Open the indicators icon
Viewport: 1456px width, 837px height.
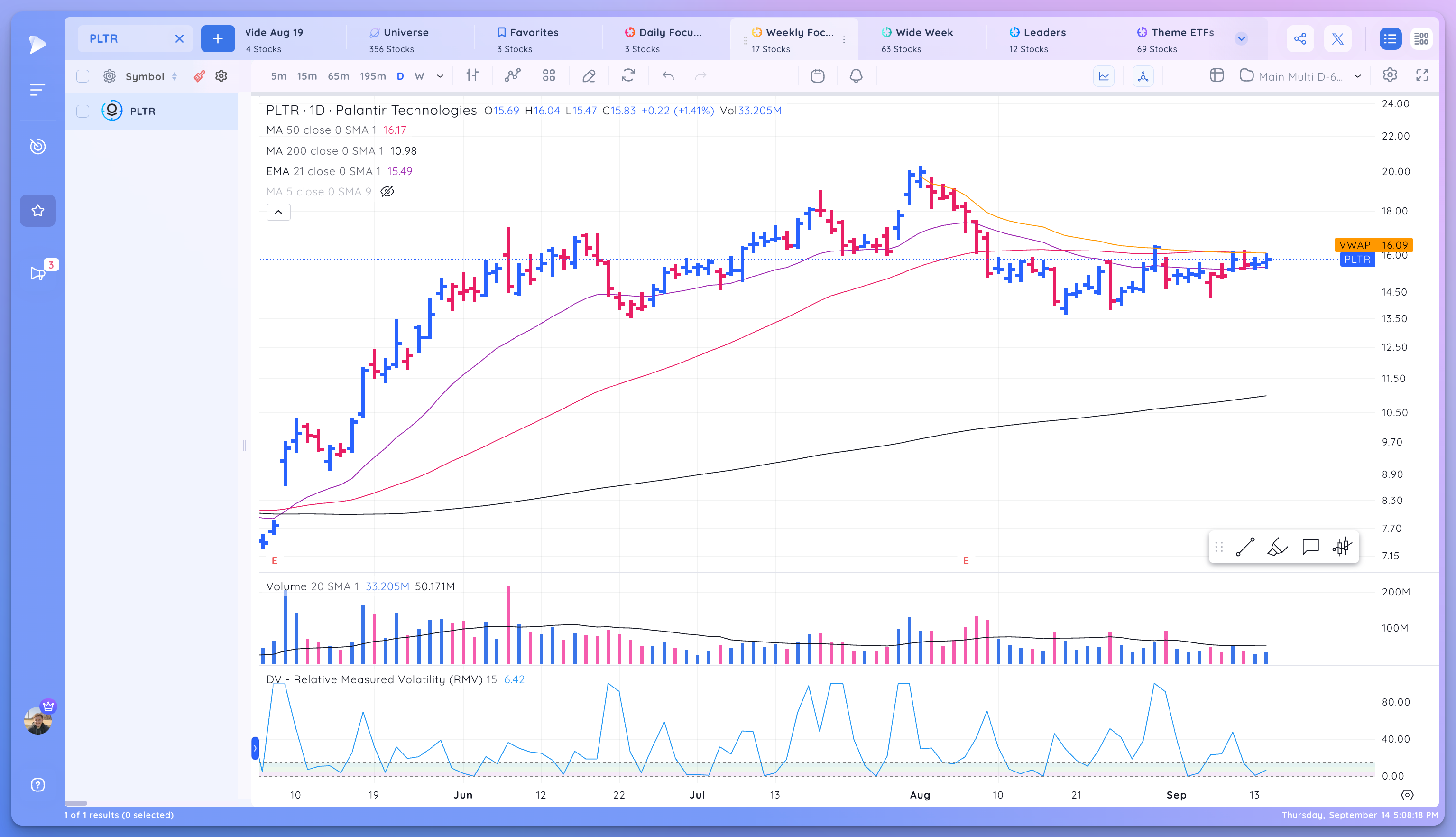(x=513, y=75)
